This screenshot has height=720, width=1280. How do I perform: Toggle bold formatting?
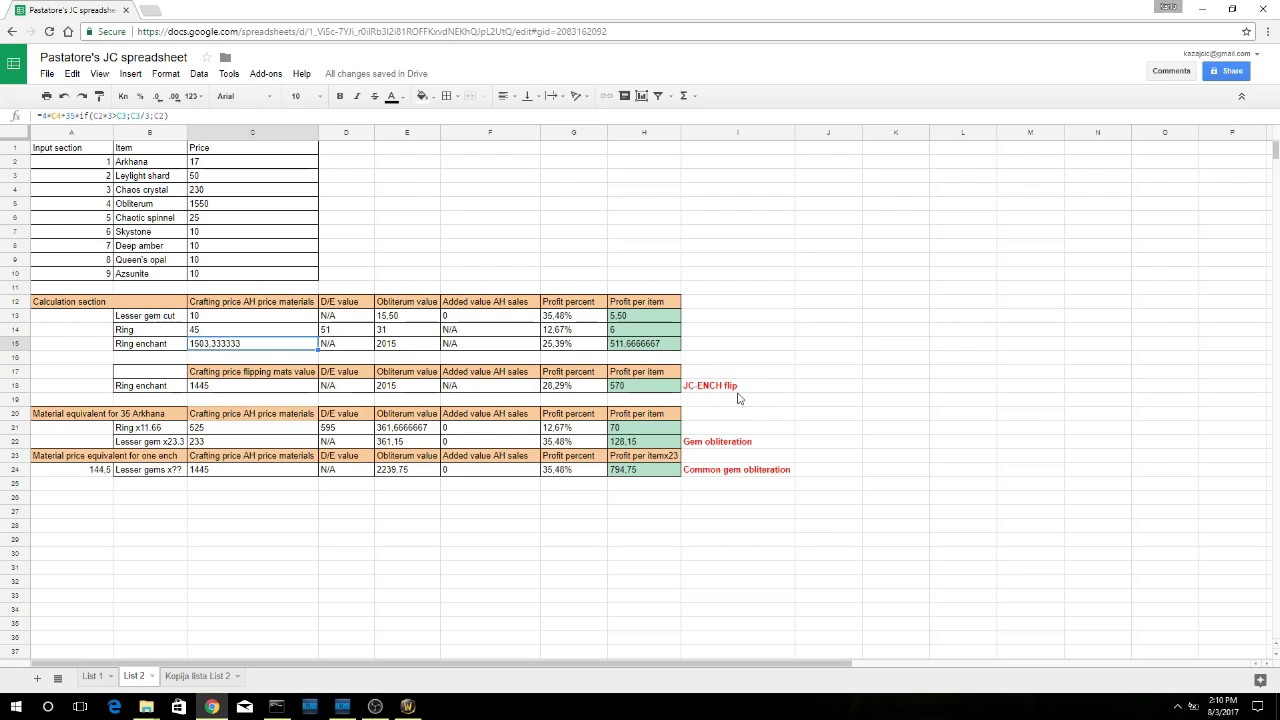(340, 96)
